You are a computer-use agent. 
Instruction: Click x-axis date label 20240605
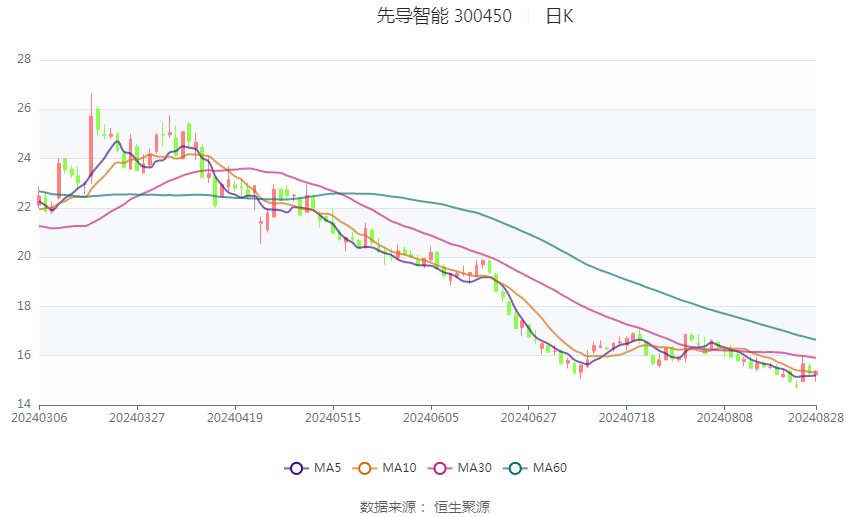click(x=431, y=418)
